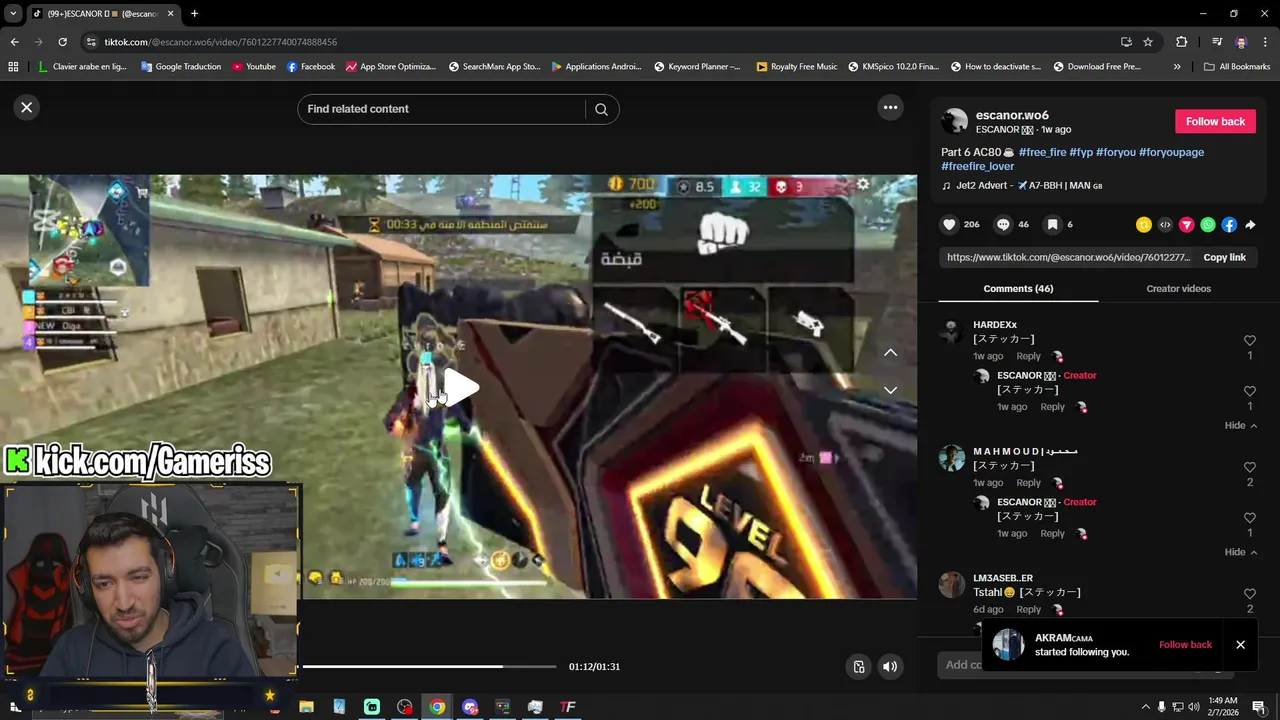
Task: Open comments via speech bubble icon
Action: click(x=1003, y=225)
